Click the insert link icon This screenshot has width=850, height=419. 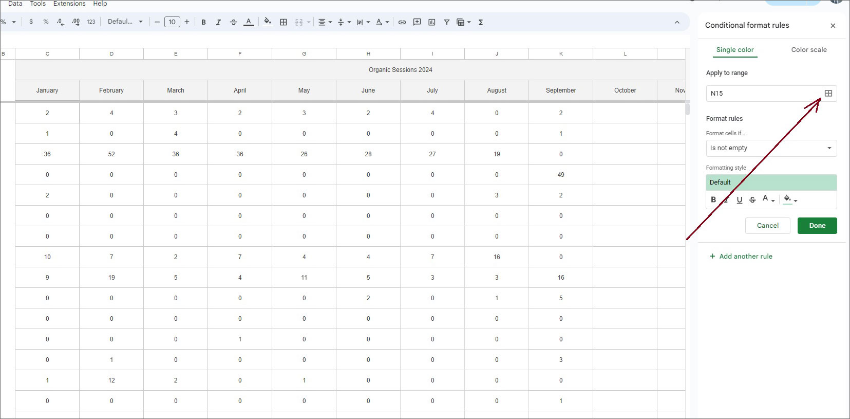[402, 21]
